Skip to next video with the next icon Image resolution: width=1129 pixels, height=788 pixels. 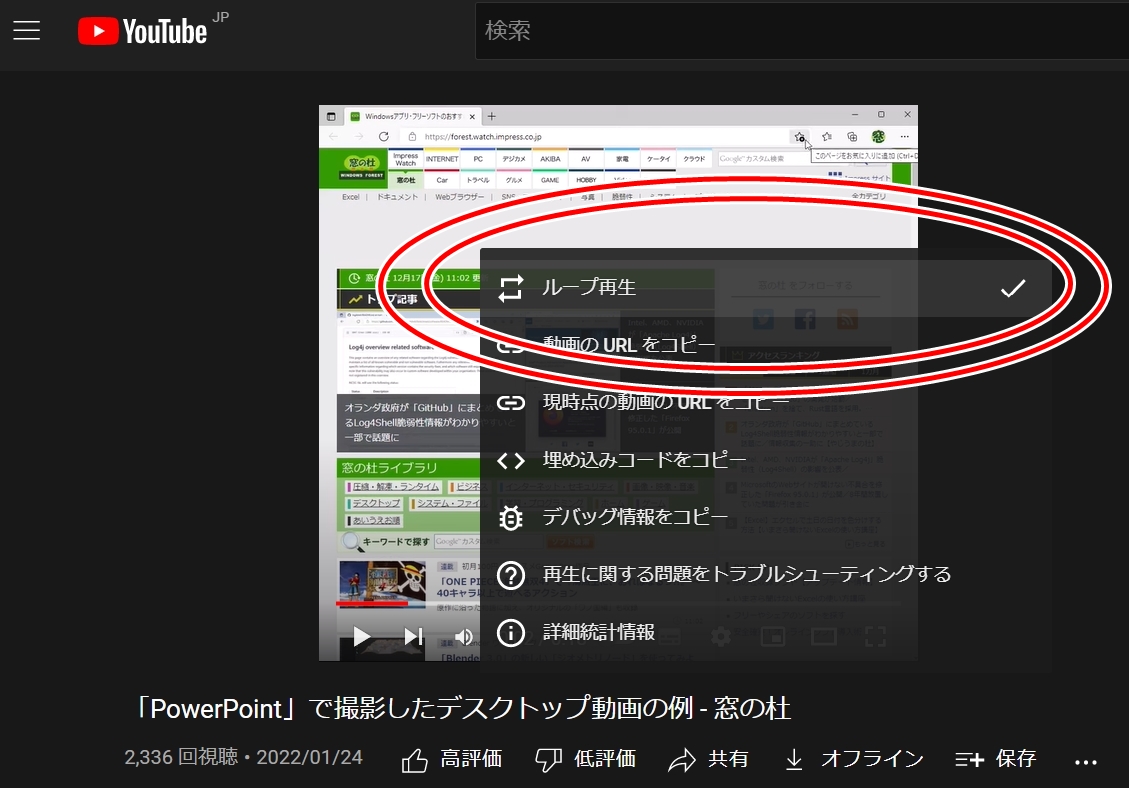pyautogui.click(x=415, y=636)
